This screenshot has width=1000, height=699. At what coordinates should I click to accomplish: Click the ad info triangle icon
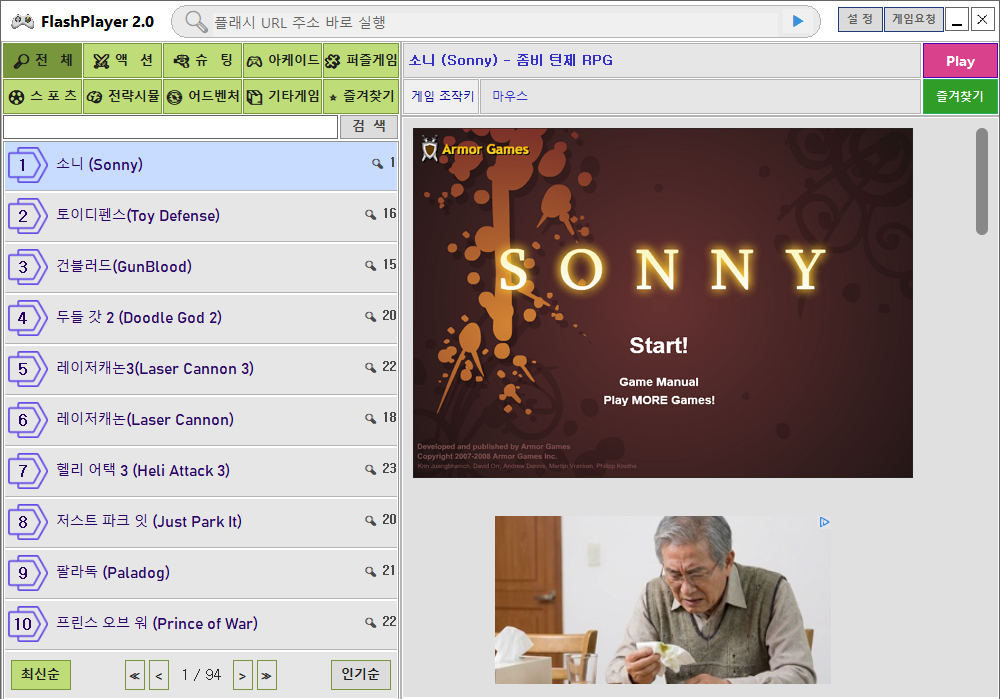[824, 522]
